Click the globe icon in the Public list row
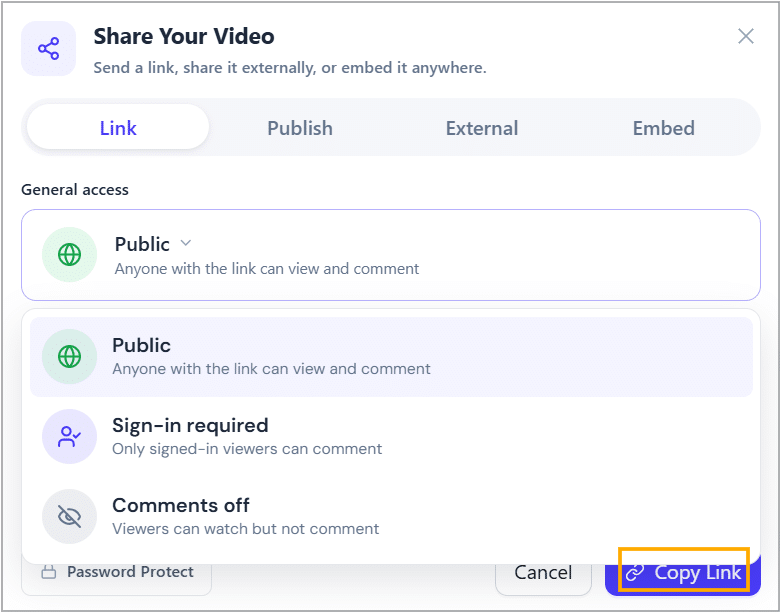Screen dimensions: 780x612 click(x=69, y=356)
